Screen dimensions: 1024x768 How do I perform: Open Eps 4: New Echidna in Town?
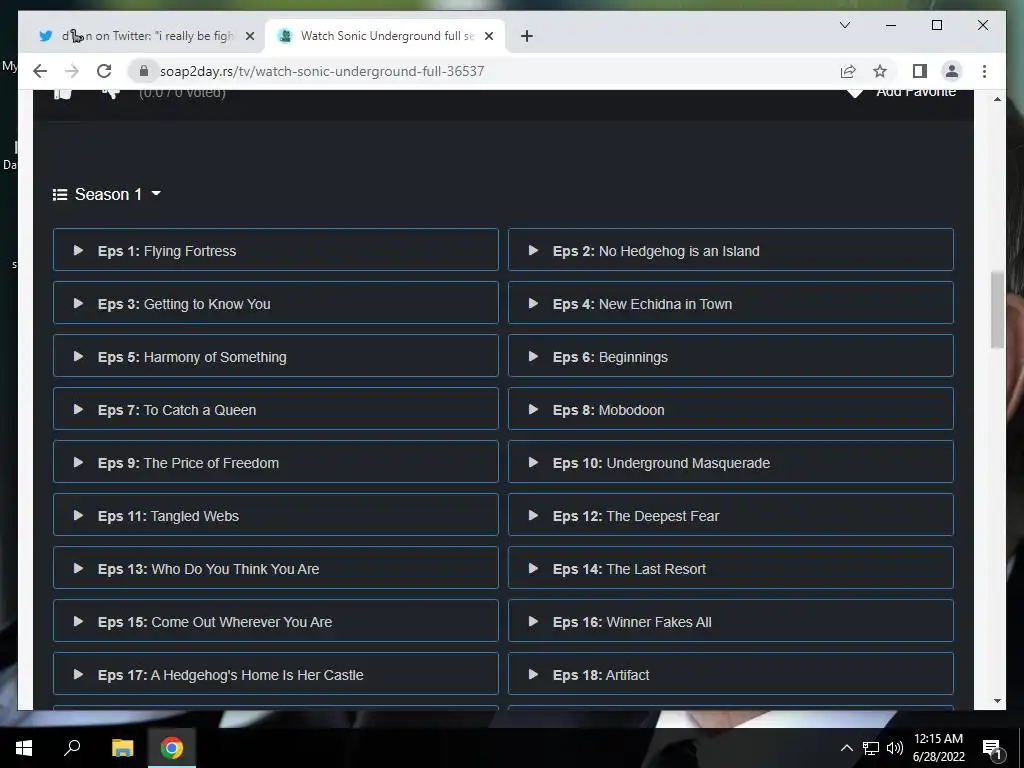click(x=731, y=302)
